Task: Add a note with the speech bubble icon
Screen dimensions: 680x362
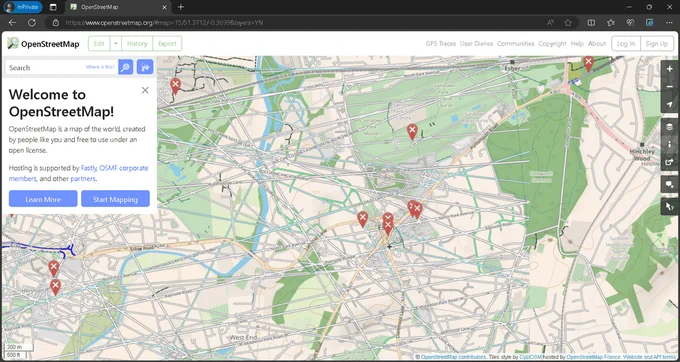Action: click(670, 184)
